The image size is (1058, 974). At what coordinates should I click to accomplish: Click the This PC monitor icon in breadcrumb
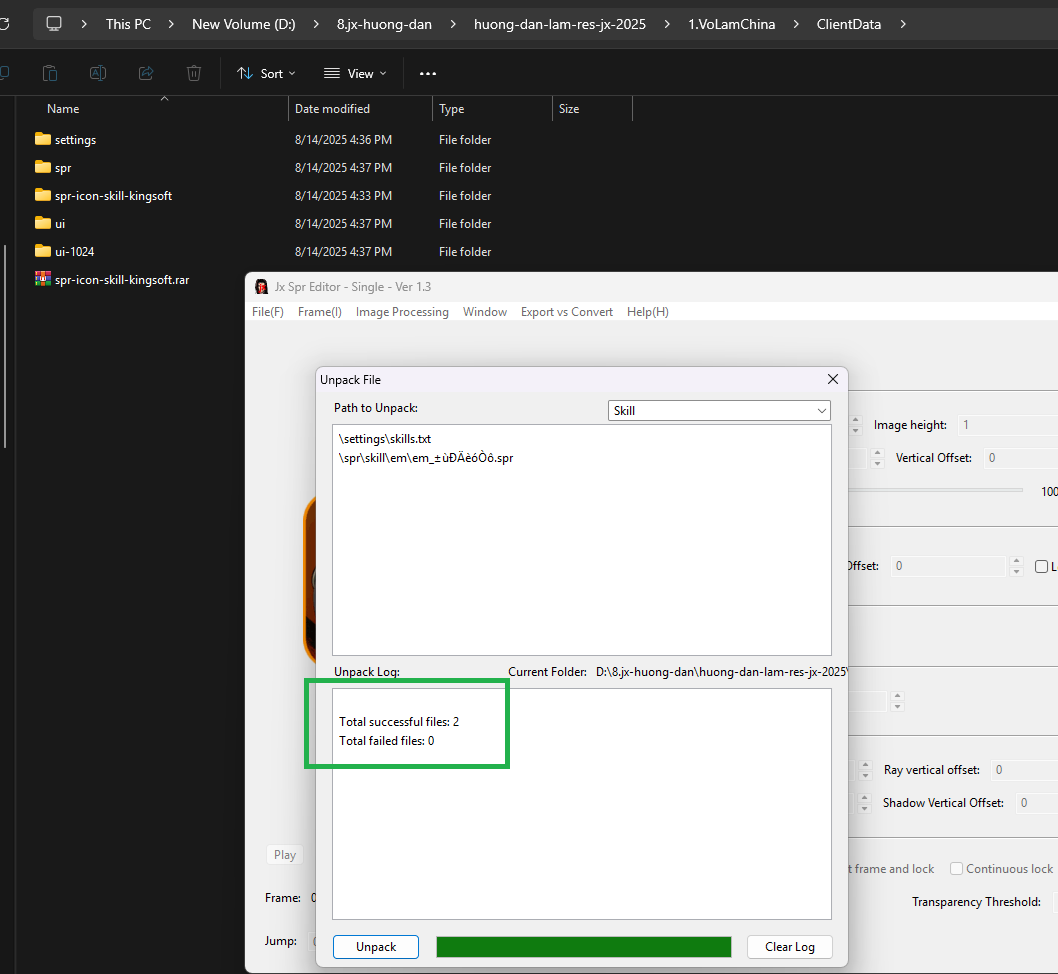[x=54, y=24]
